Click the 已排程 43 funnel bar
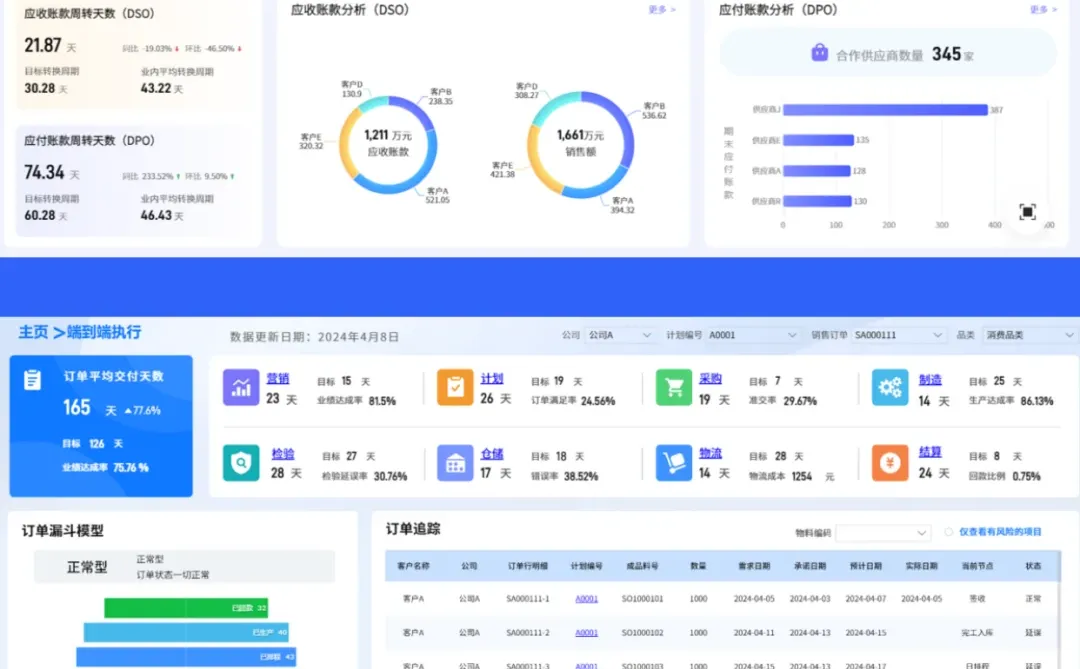 coord(186,657)
